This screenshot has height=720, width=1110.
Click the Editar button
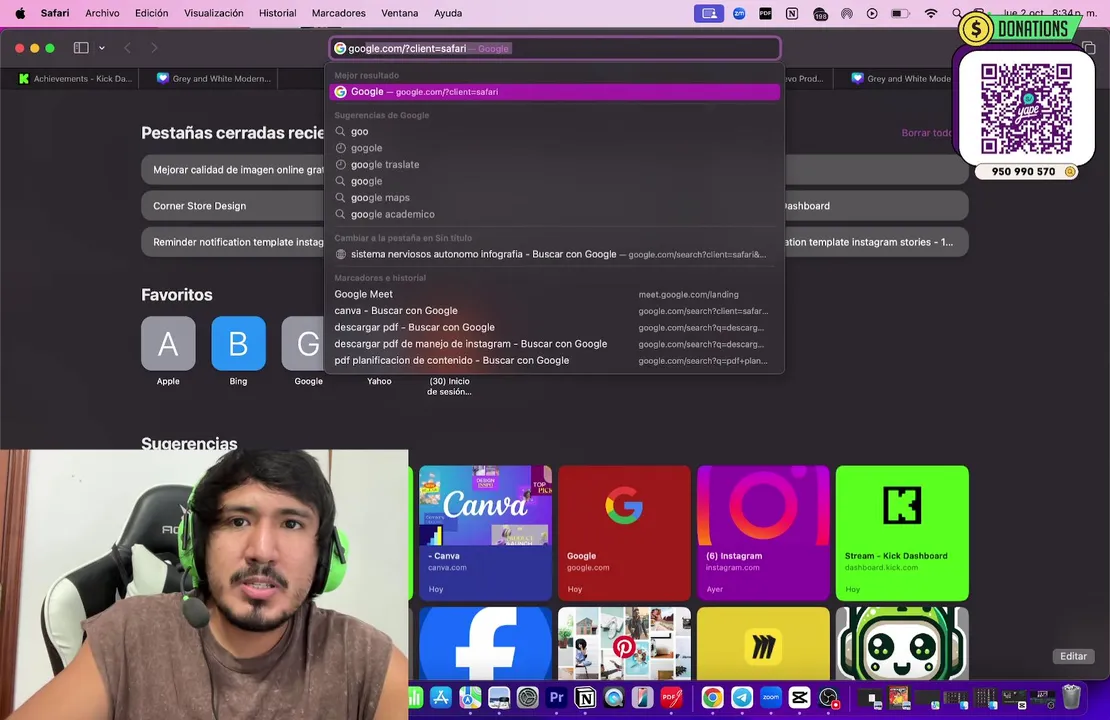(1073, 656)
